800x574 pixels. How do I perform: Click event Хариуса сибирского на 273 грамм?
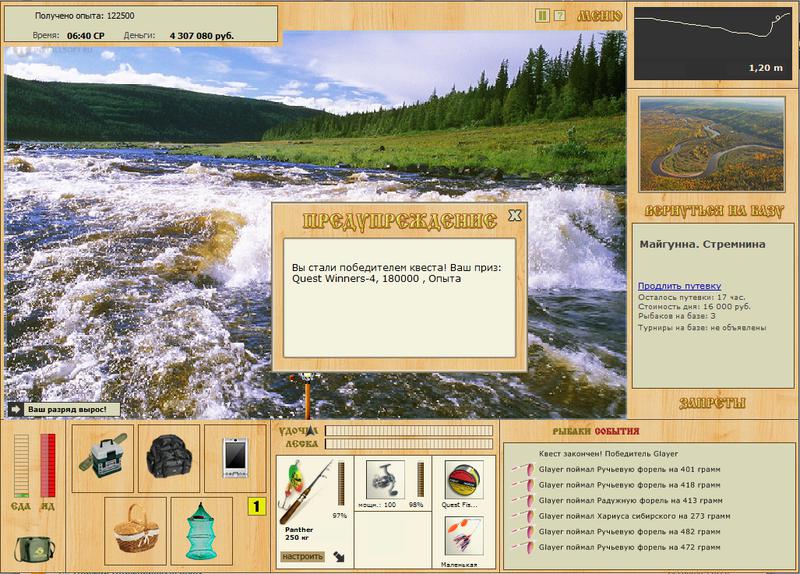634,516
